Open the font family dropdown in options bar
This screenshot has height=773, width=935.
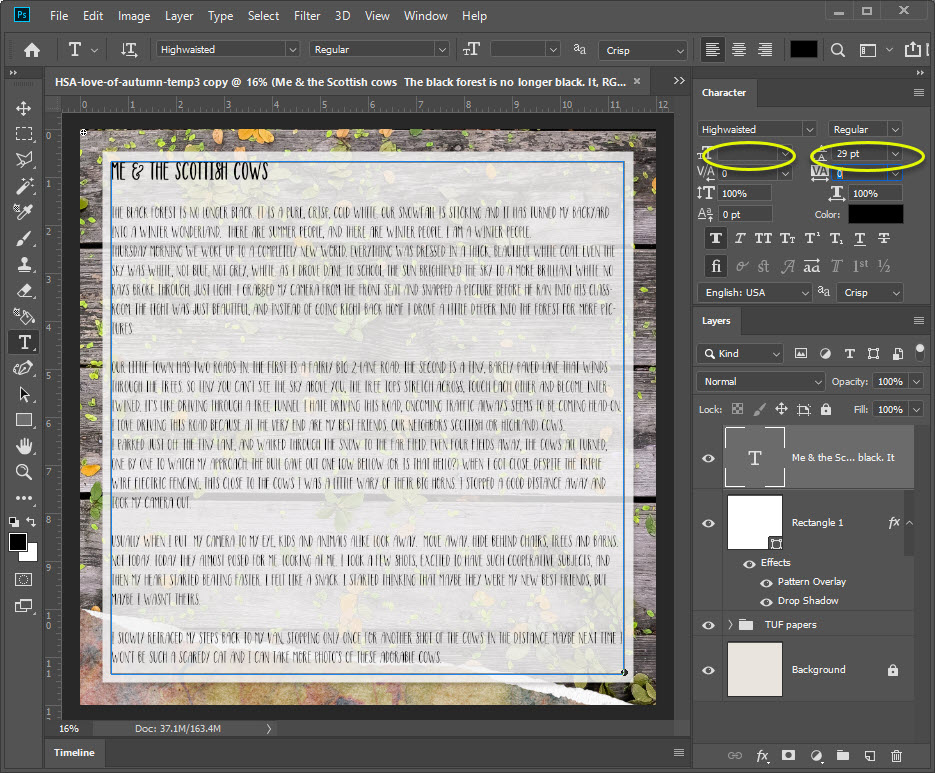[x=292, y=50]
